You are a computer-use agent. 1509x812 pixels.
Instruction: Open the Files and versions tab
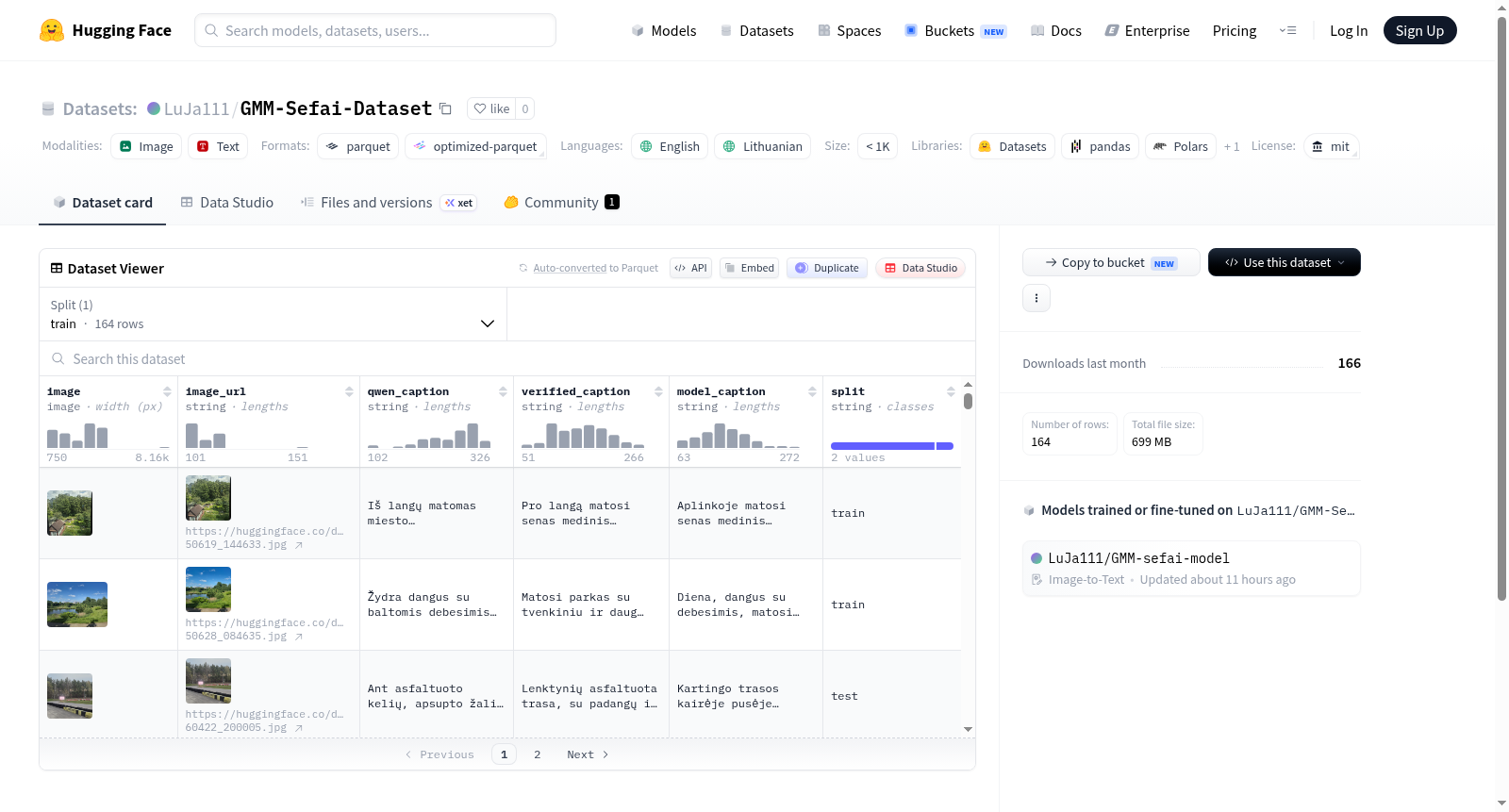tap(389, 202)
